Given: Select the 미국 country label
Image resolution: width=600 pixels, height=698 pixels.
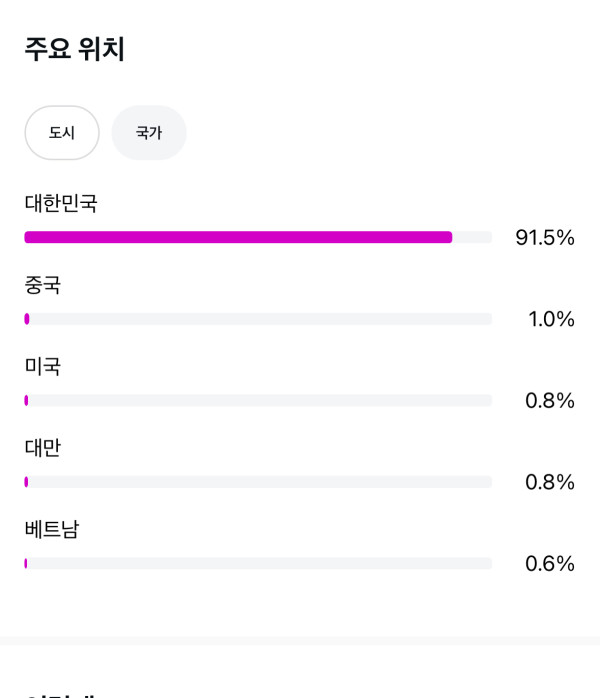Looking at the screenshot, I should tap(43, 367).
